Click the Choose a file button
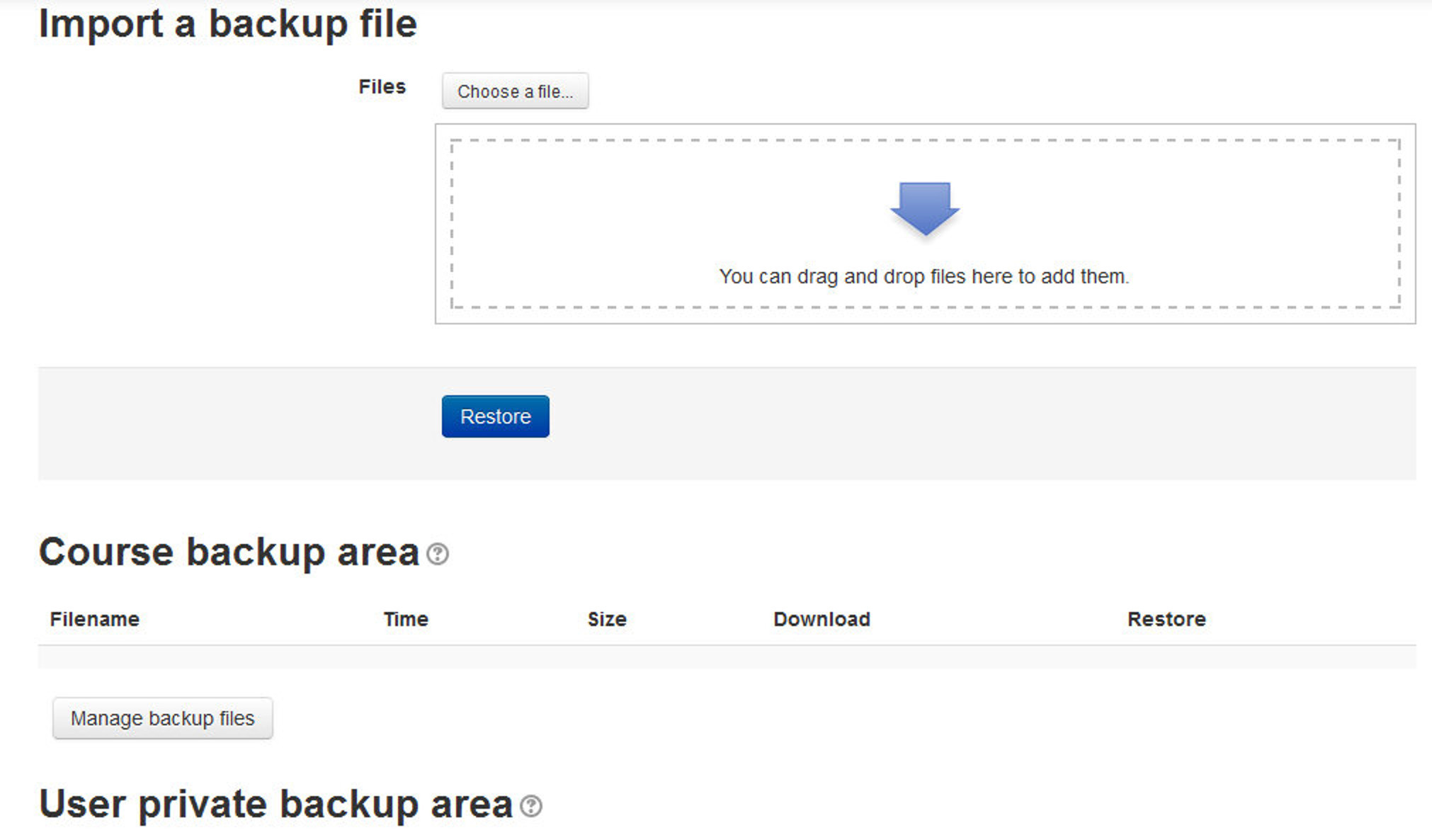Viewport: 1432px width, 840px height. pos(514,91)
